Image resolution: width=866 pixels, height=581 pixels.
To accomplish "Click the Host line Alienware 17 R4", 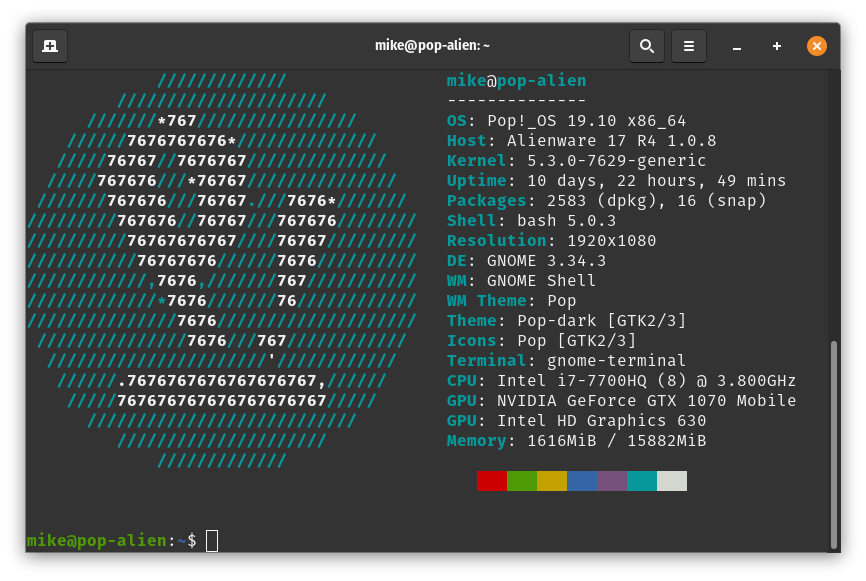I will [582, 141].
